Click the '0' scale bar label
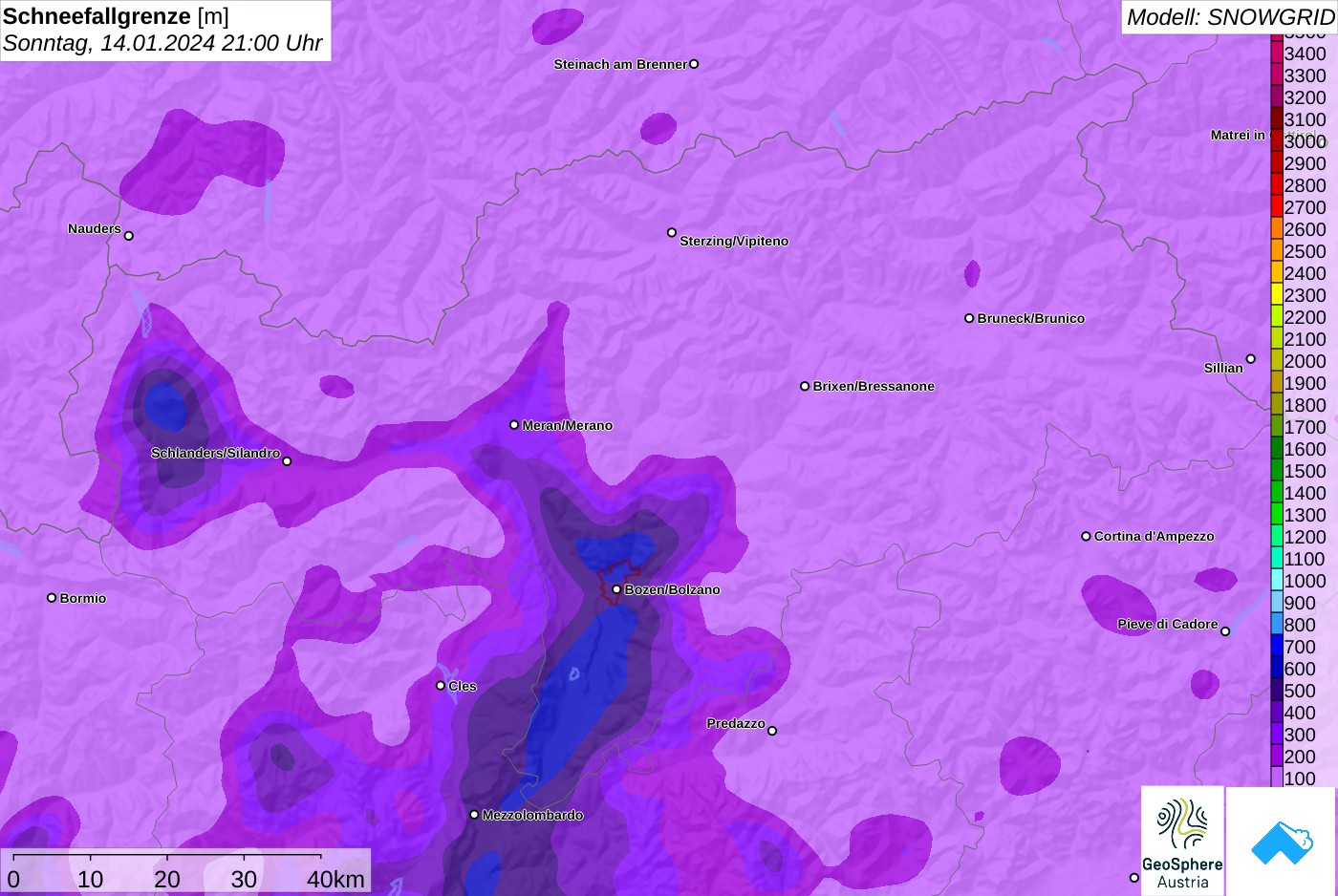 tap(13, 879)
